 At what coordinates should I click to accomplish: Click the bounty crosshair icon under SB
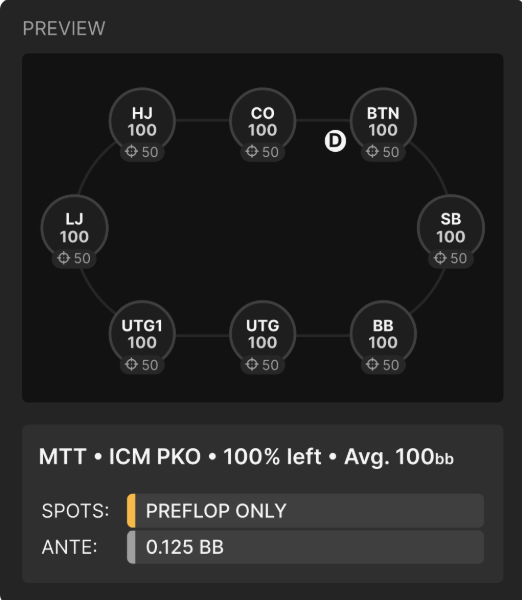click(440, 258)
